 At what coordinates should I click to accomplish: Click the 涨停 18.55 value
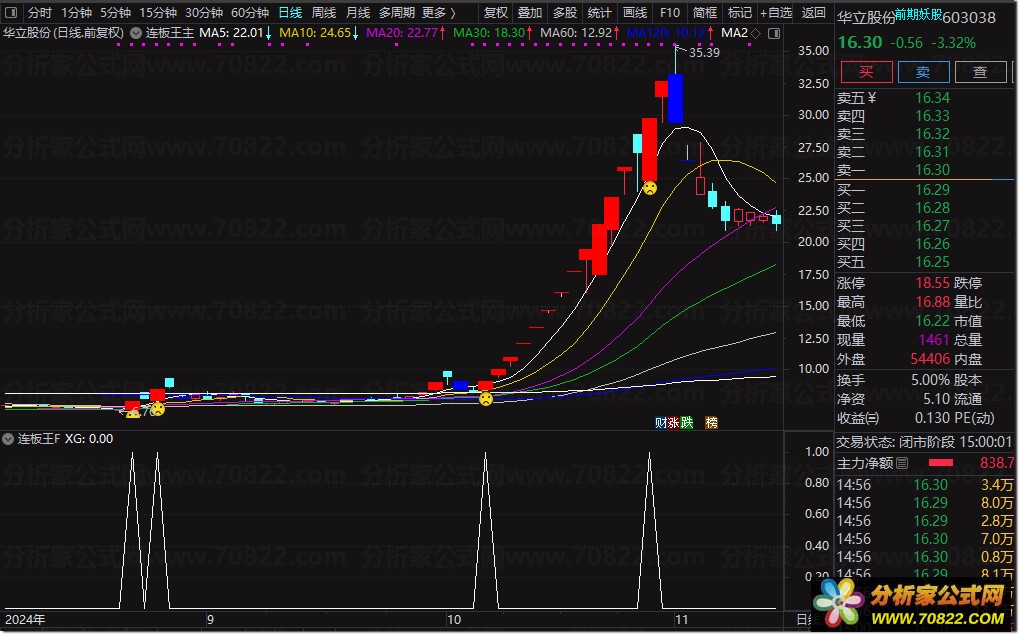932,283
